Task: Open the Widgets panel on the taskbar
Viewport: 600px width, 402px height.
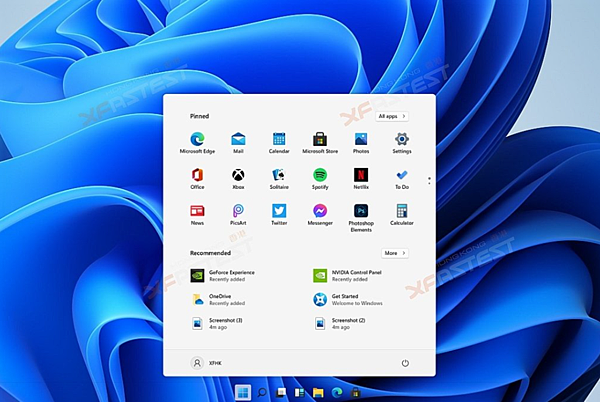Action: coord(299,392)
